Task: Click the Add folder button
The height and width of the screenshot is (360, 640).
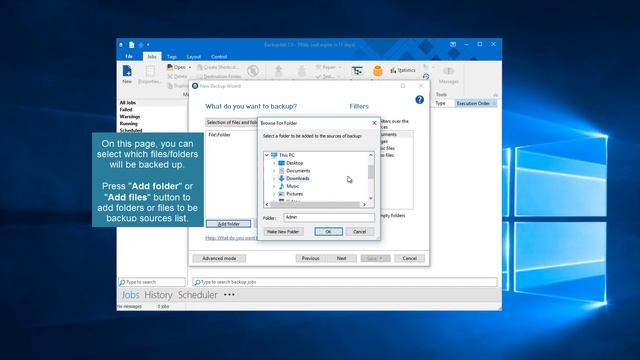Action: (228, 224)
